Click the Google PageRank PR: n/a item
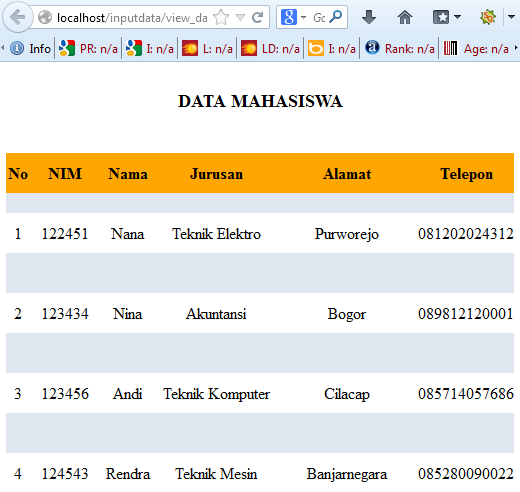 (x=88, y=49)
